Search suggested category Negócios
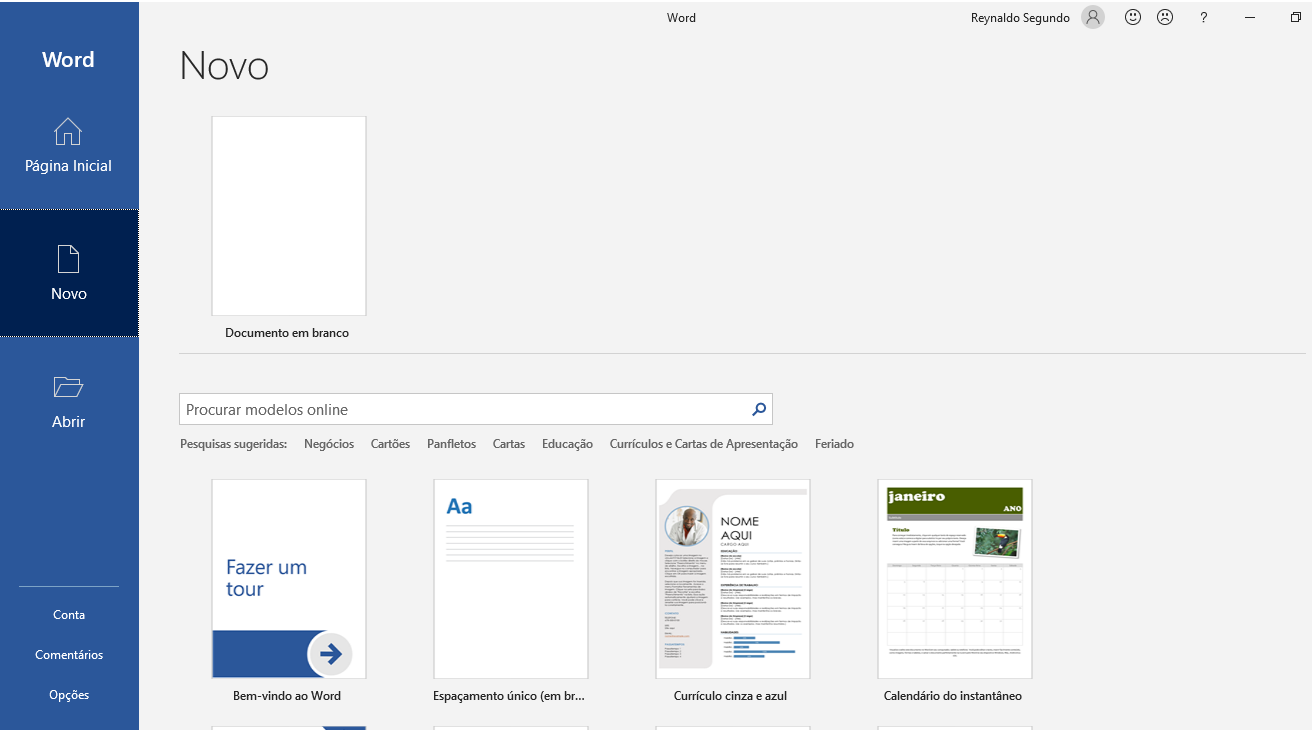 tap(329, 444)
